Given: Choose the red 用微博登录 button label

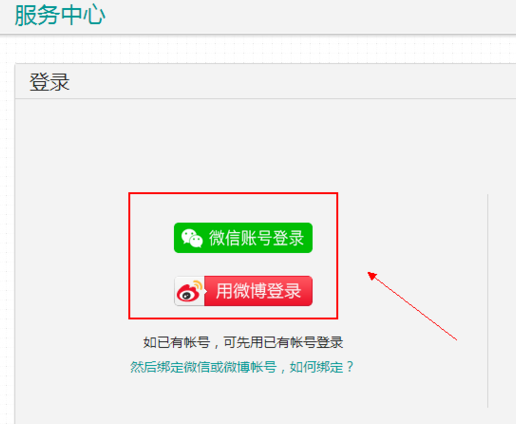Looking at the screenshot, I should 258,291.
